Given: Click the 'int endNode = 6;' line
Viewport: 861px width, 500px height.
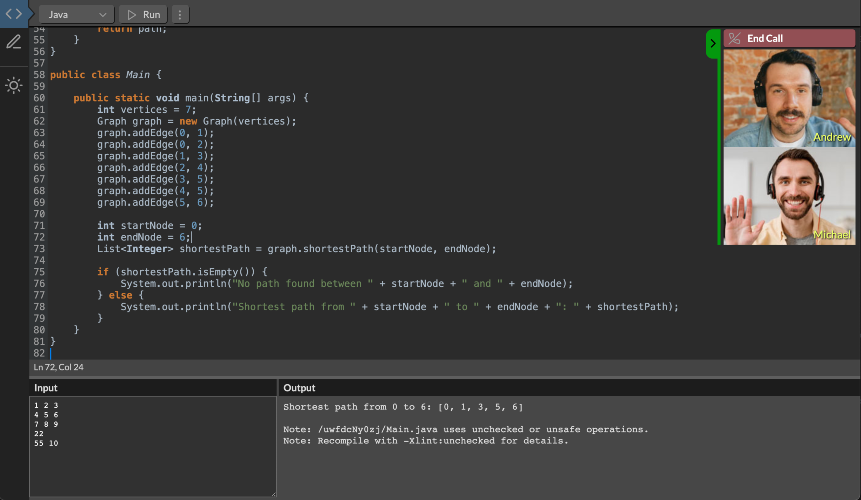Looking at the screenshot, I should 144,237.
